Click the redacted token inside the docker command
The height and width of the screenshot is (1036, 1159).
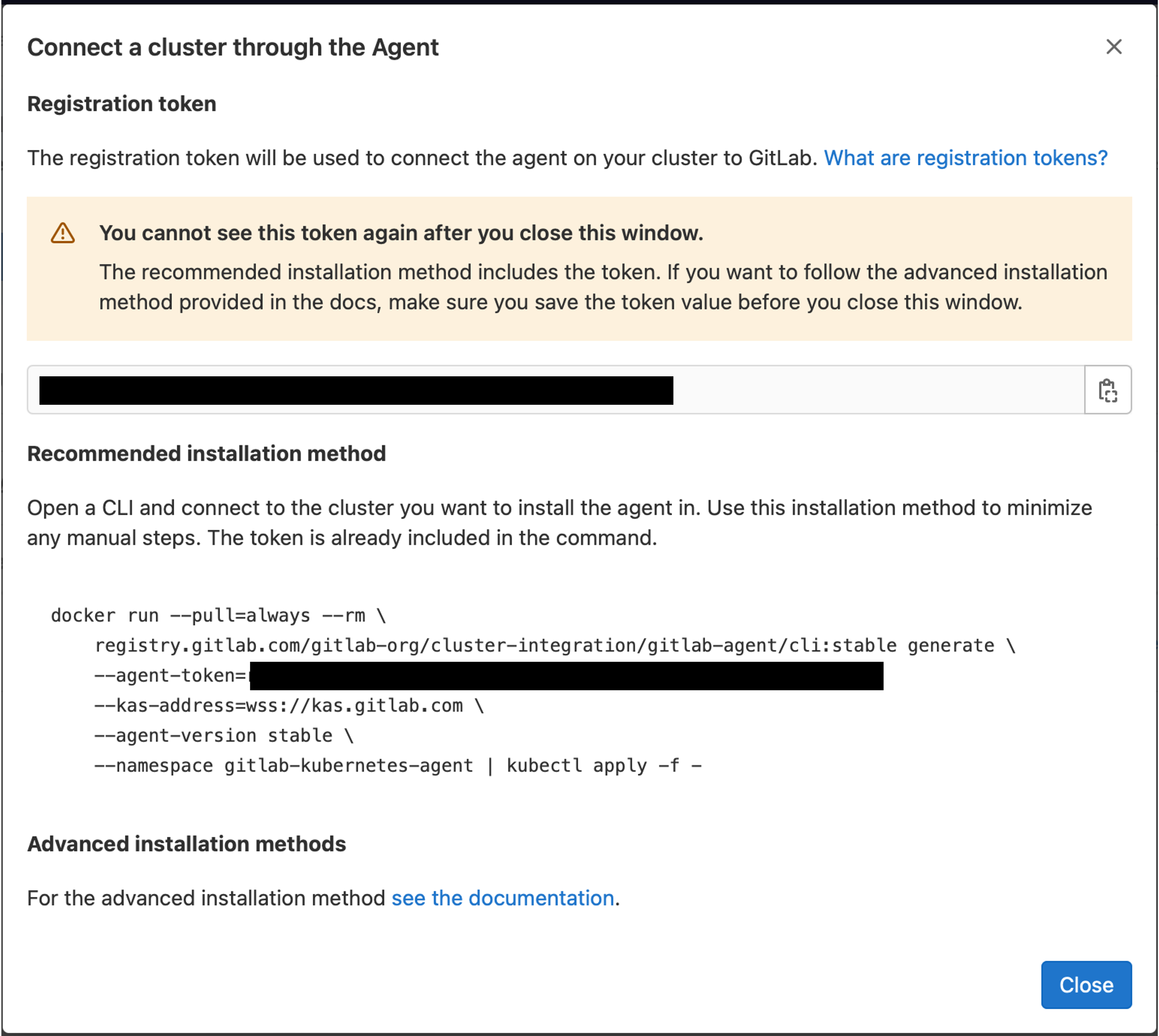[x=567, y=676]
